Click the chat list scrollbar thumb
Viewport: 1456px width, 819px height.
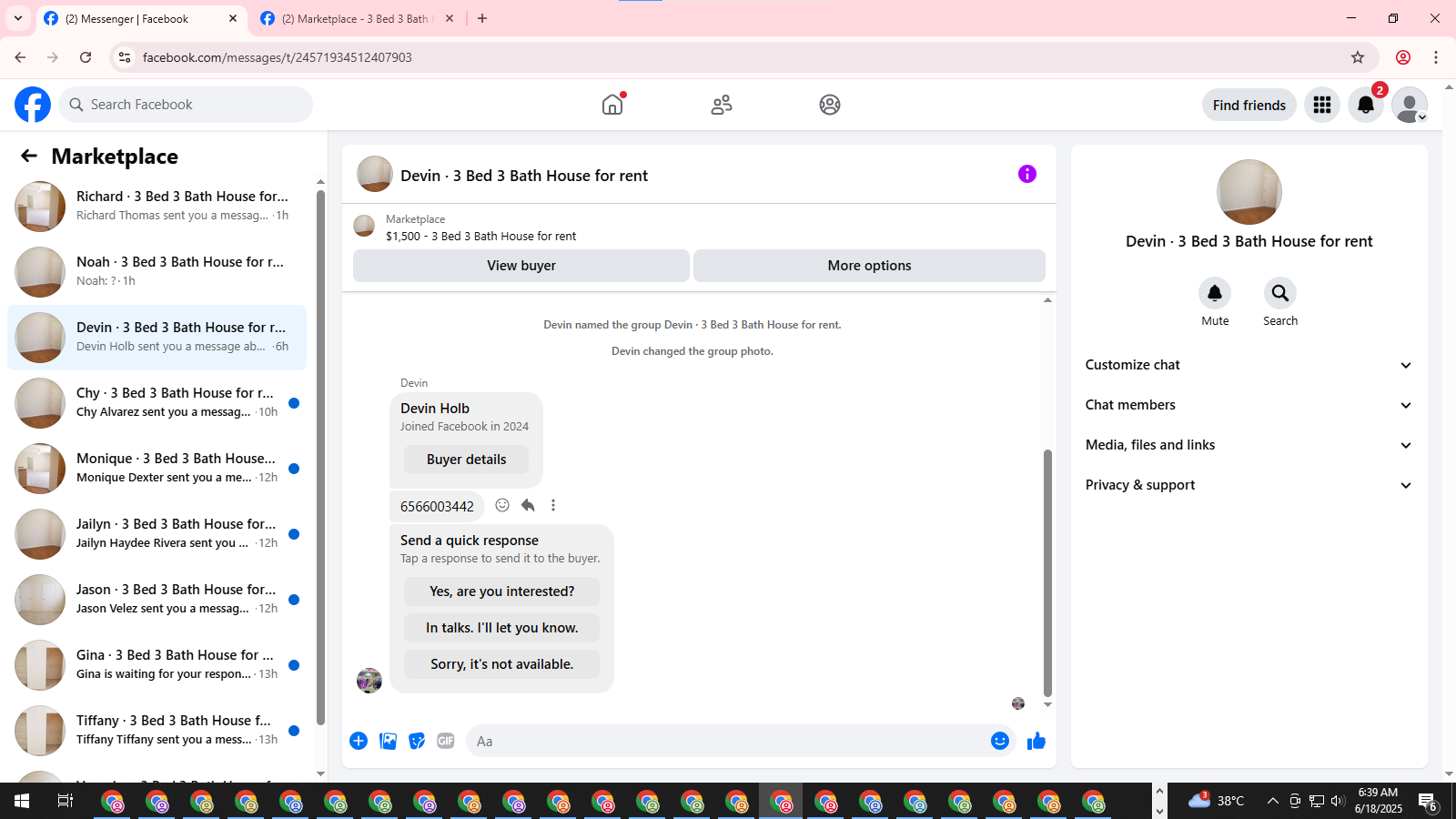pos(320,458)
